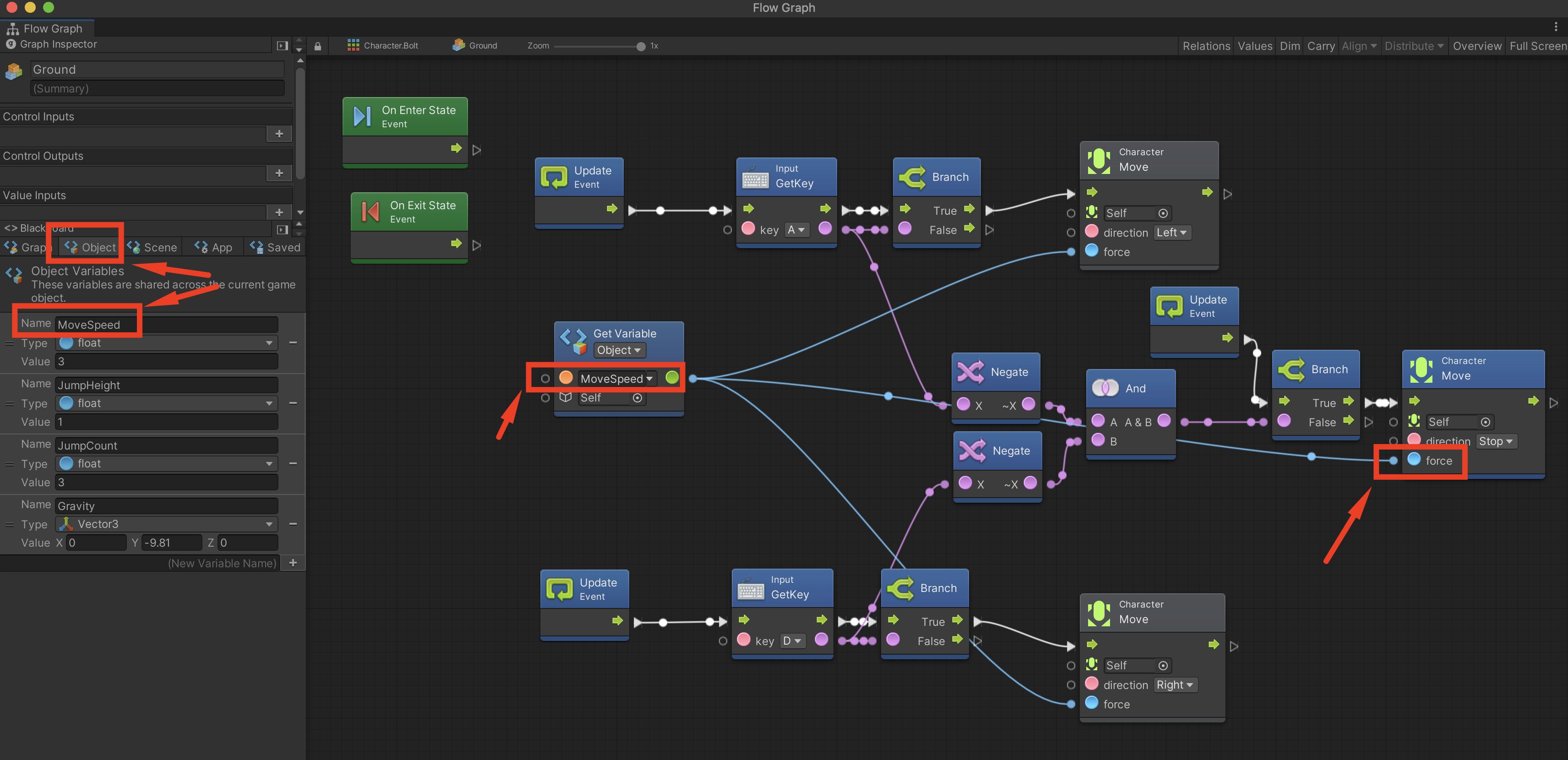Click the Ground breadcrumb cube icon

[x=458, y=45]
